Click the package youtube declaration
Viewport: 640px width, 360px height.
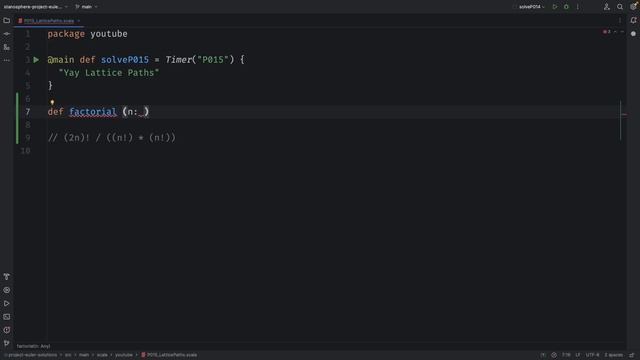coord(87,34)
